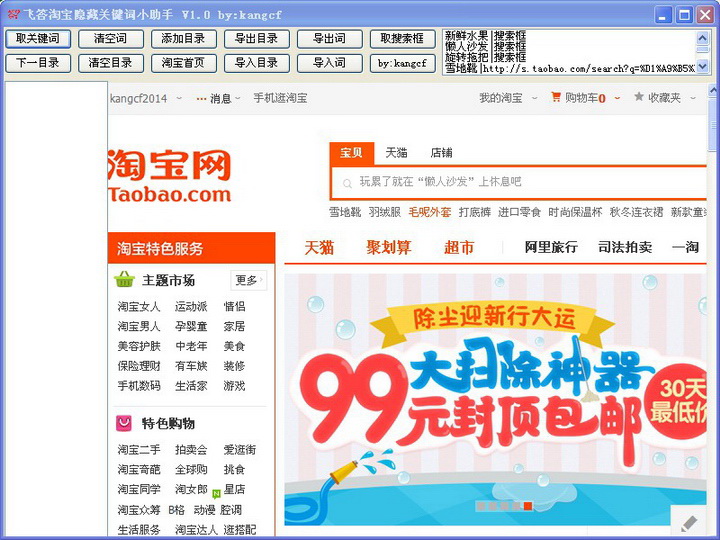Open the 司法拍卖 navigation item
The height and width of the screenshot is (540, 720).
click(x=625, y=247)
